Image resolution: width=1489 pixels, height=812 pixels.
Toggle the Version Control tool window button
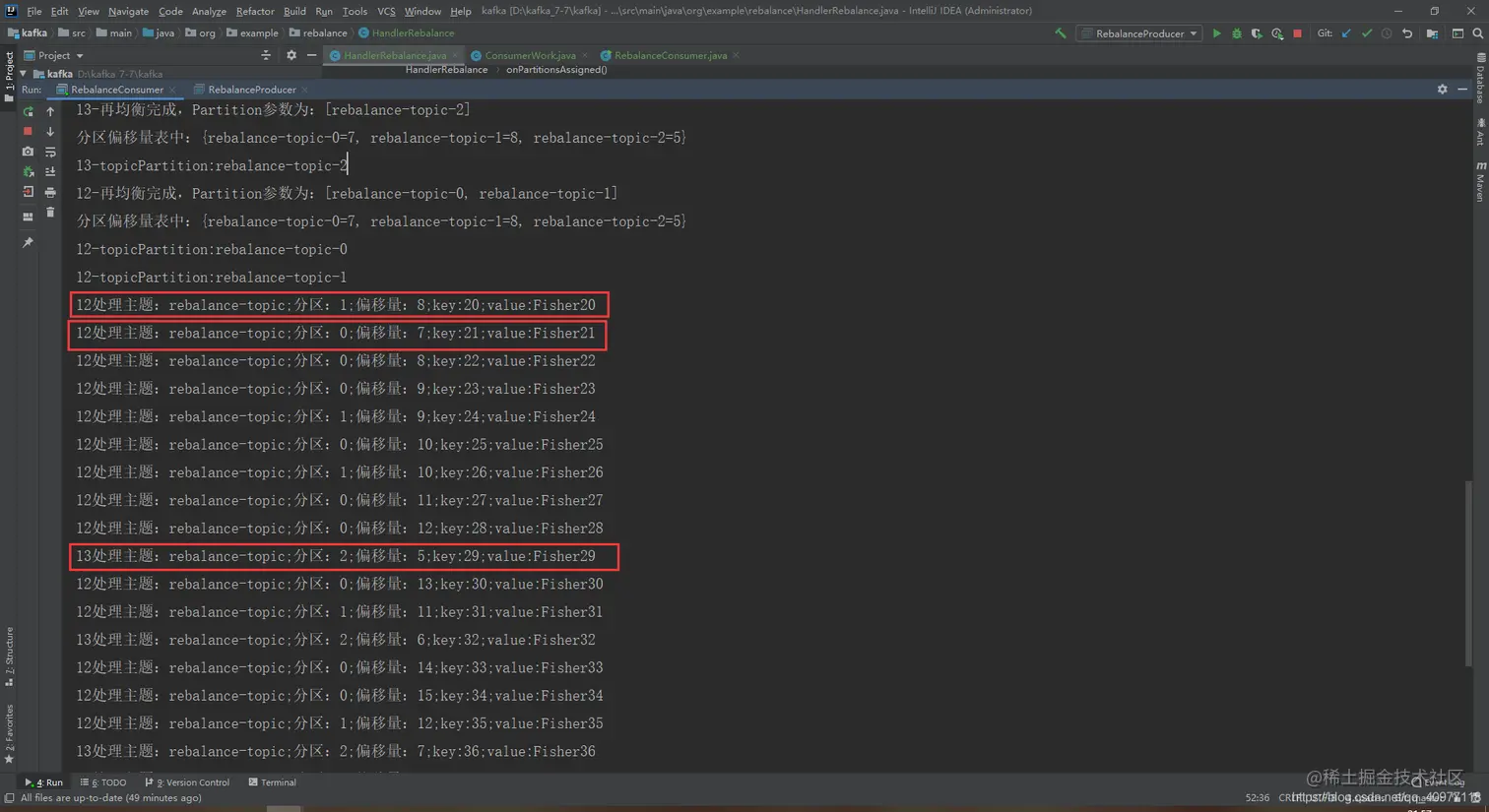187,782
